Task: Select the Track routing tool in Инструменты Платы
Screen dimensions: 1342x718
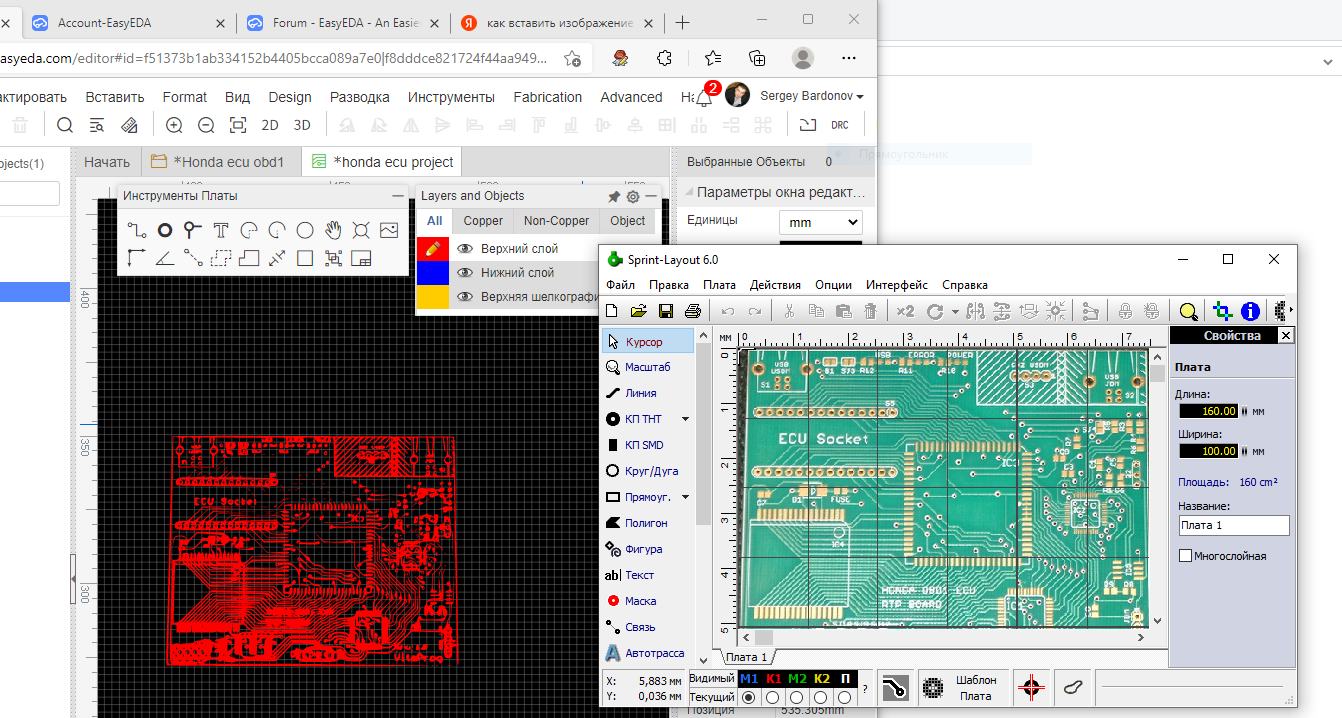Action: tap(137, 231)
